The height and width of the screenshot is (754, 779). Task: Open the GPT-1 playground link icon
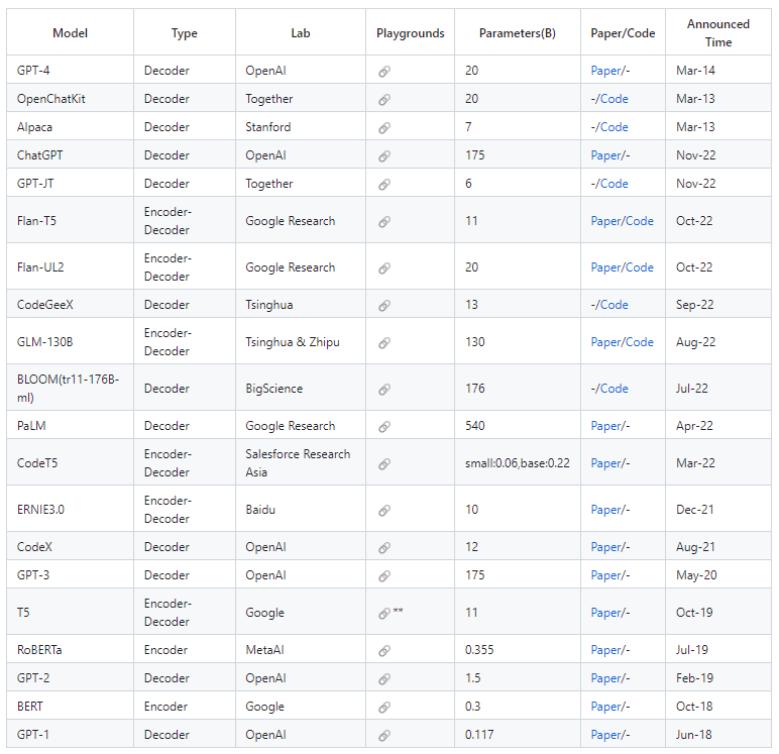point(383,734)
